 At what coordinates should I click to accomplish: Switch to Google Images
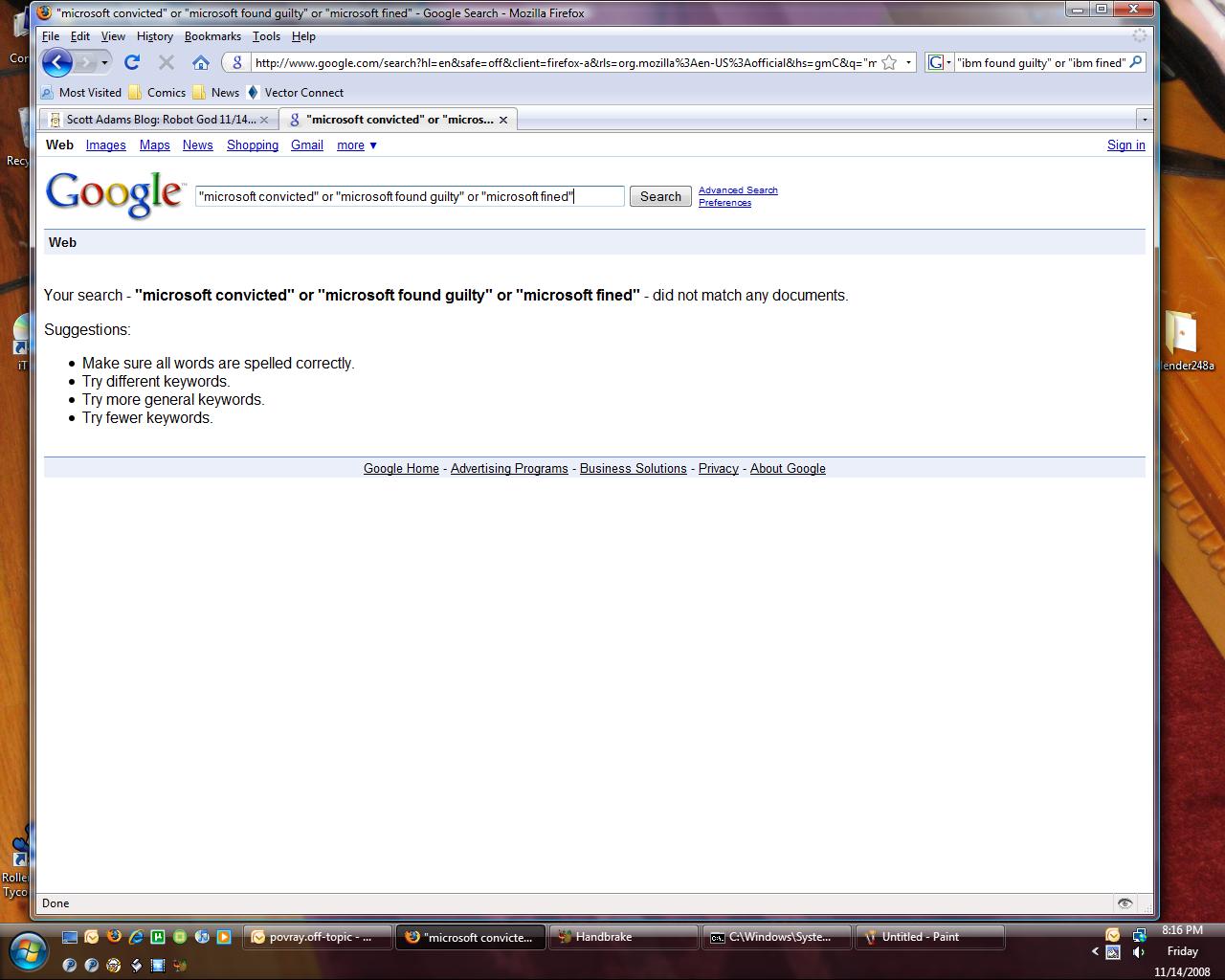pos(105,145)
